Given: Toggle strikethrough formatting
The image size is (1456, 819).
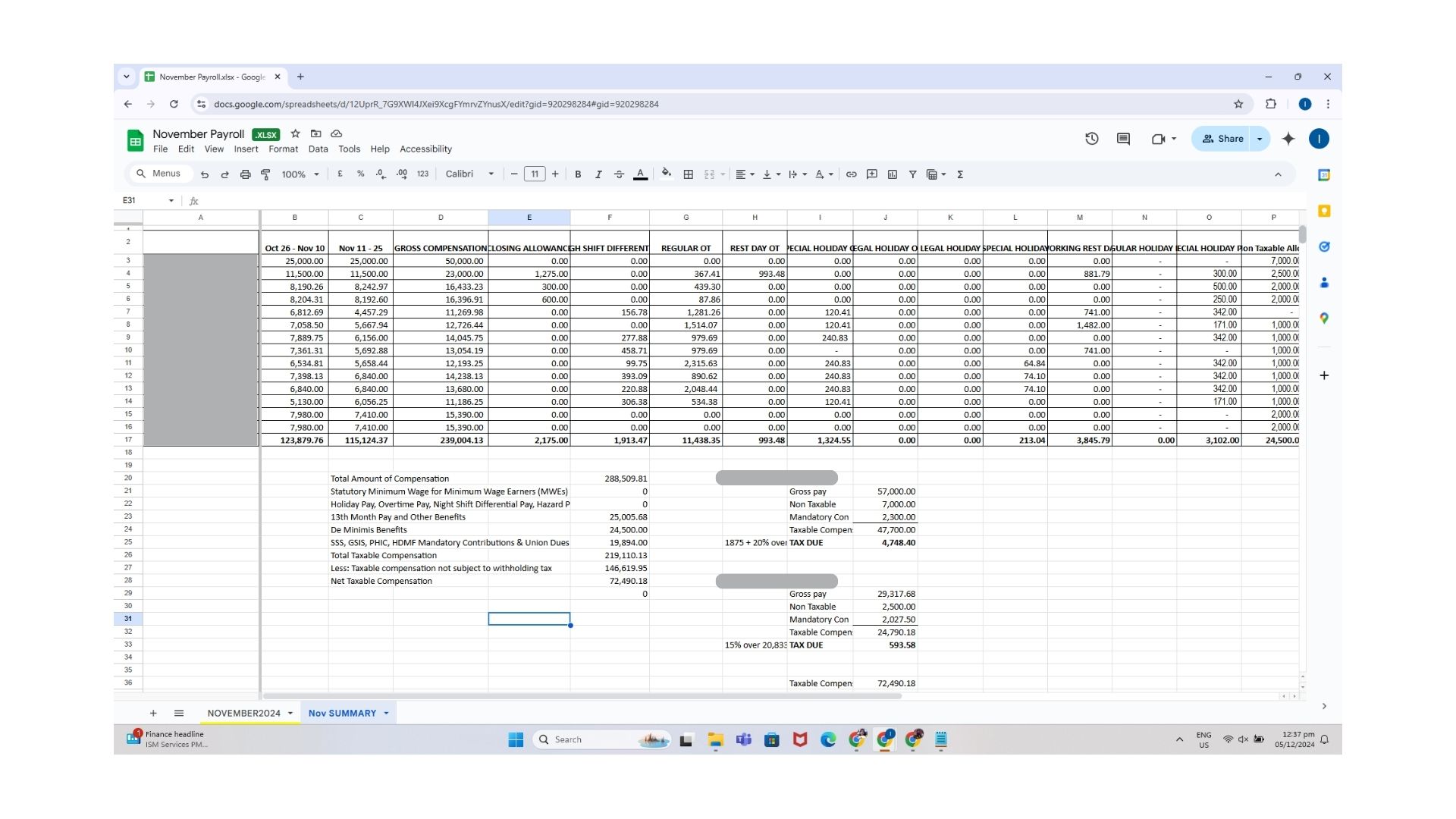Looking at the screenshot, I should click(619, 174).
